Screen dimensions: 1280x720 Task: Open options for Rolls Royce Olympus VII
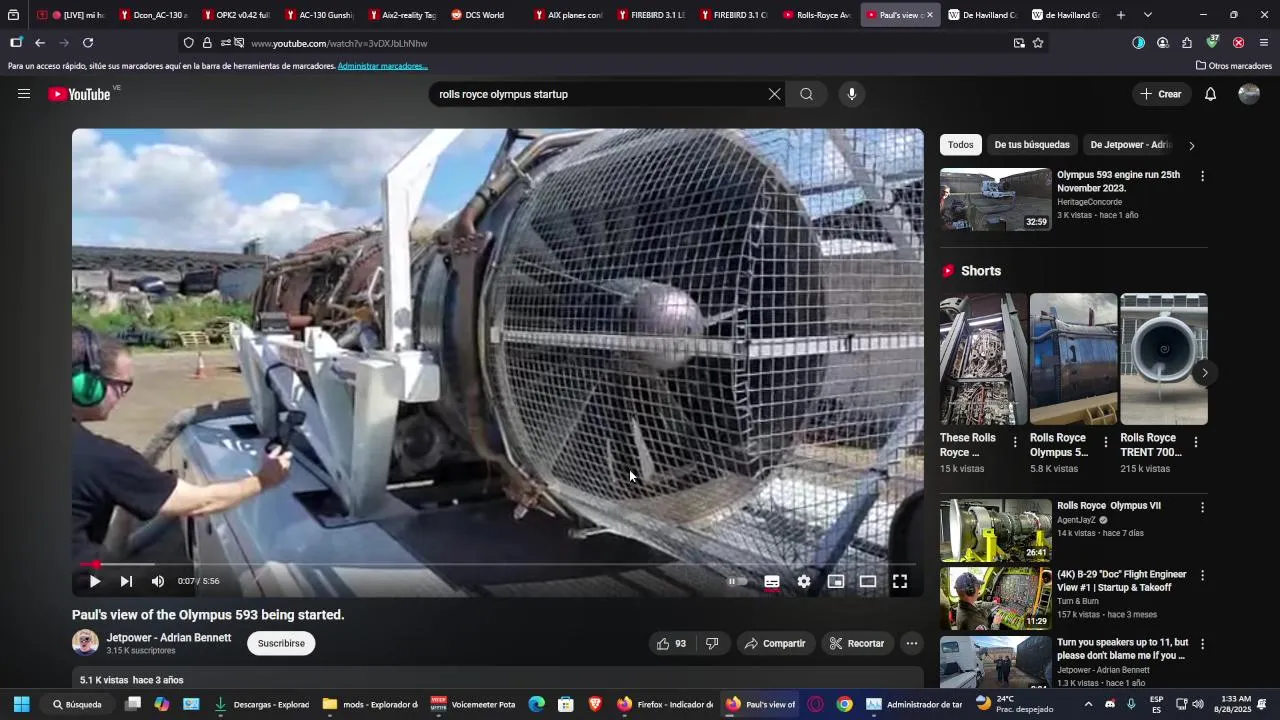[1202, 507]
